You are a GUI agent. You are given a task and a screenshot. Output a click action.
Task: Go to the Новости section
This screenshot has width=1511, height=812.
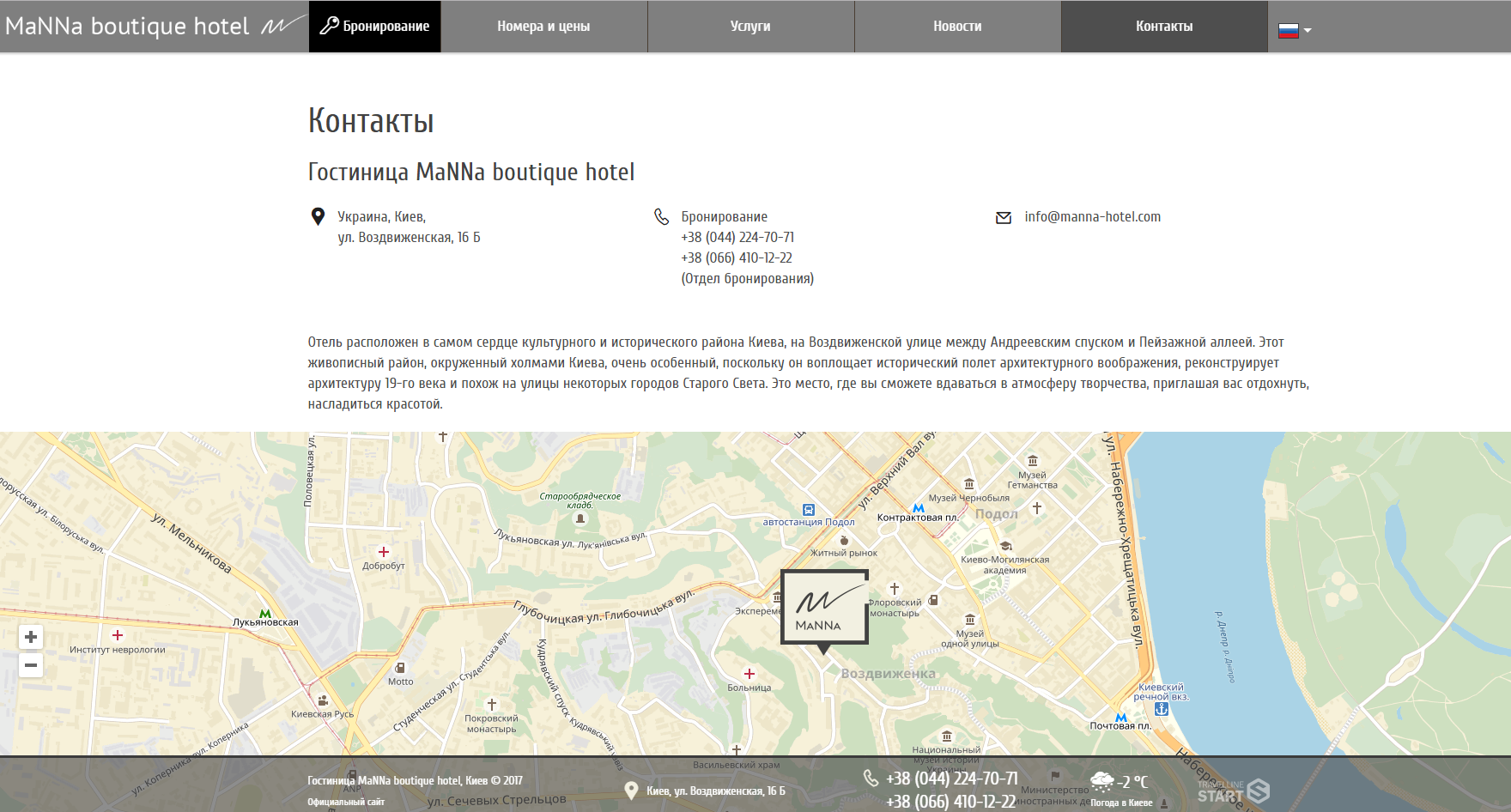(x=957, y=26)
